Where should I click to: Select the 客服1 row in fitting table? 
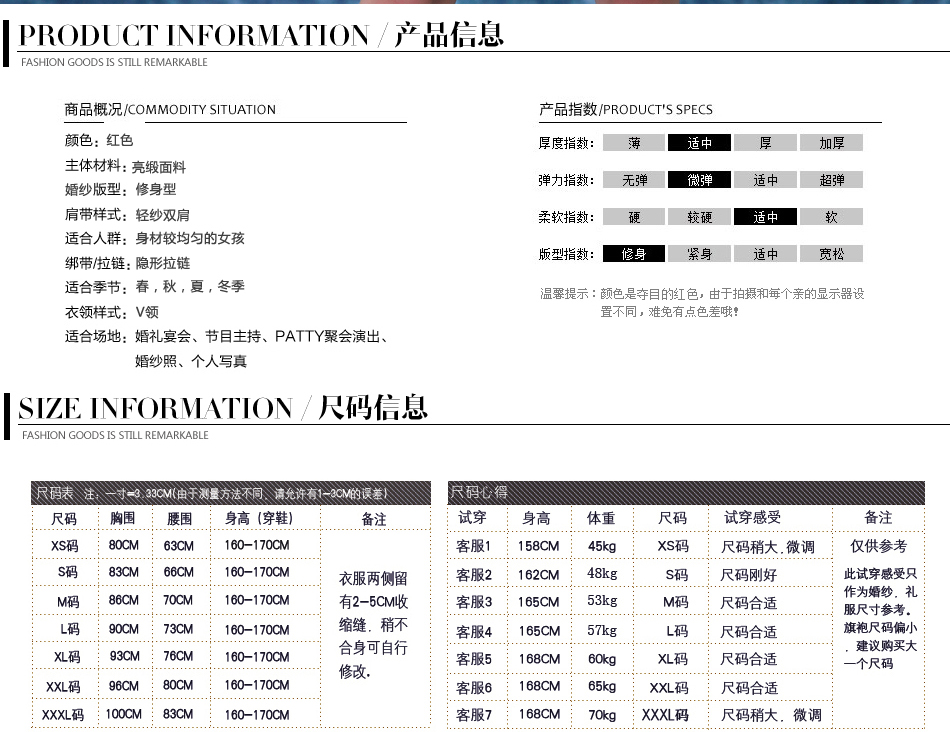[x=474, y=546]
